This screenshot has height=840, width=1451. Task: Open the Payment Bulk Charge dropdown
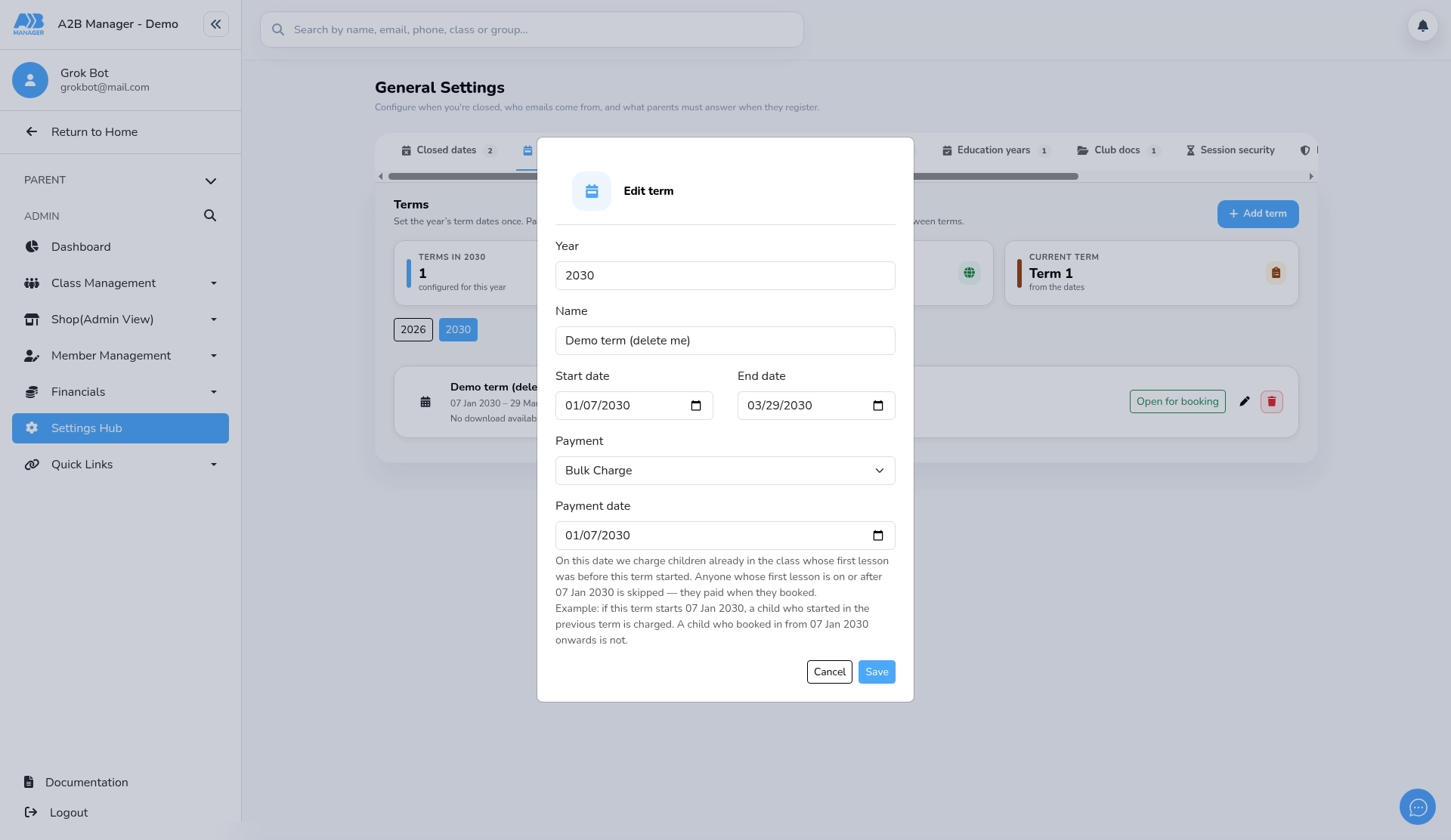point(725,471)
